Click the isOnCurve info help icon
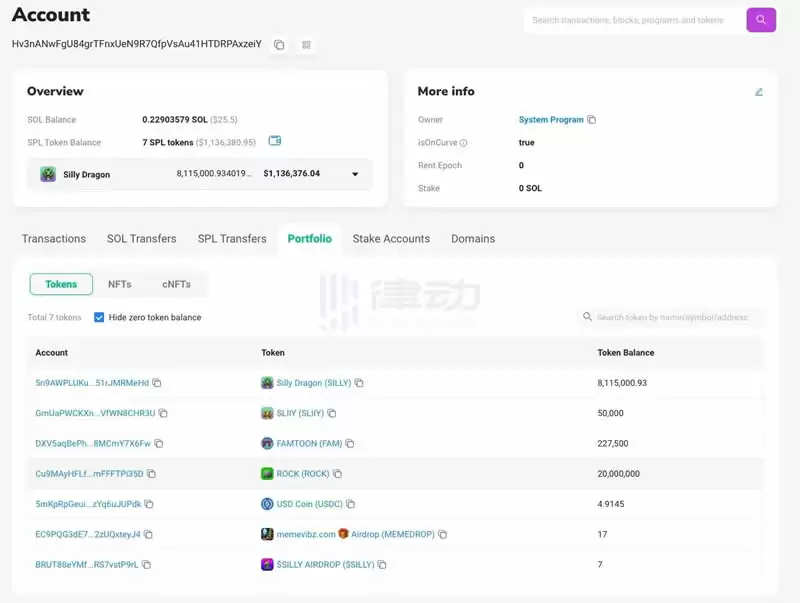800x603 pixels. tap(463, 143)
